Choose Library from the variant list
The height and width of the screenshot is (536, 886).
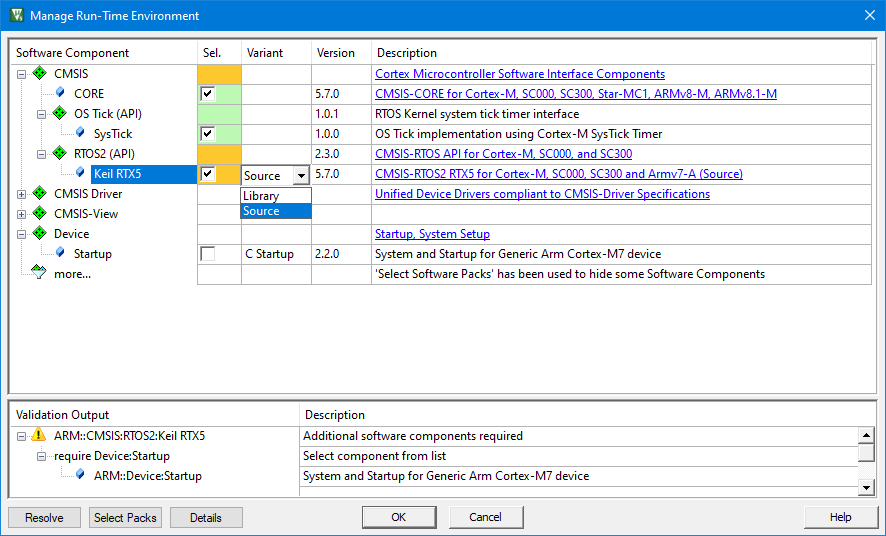[261, 196]
